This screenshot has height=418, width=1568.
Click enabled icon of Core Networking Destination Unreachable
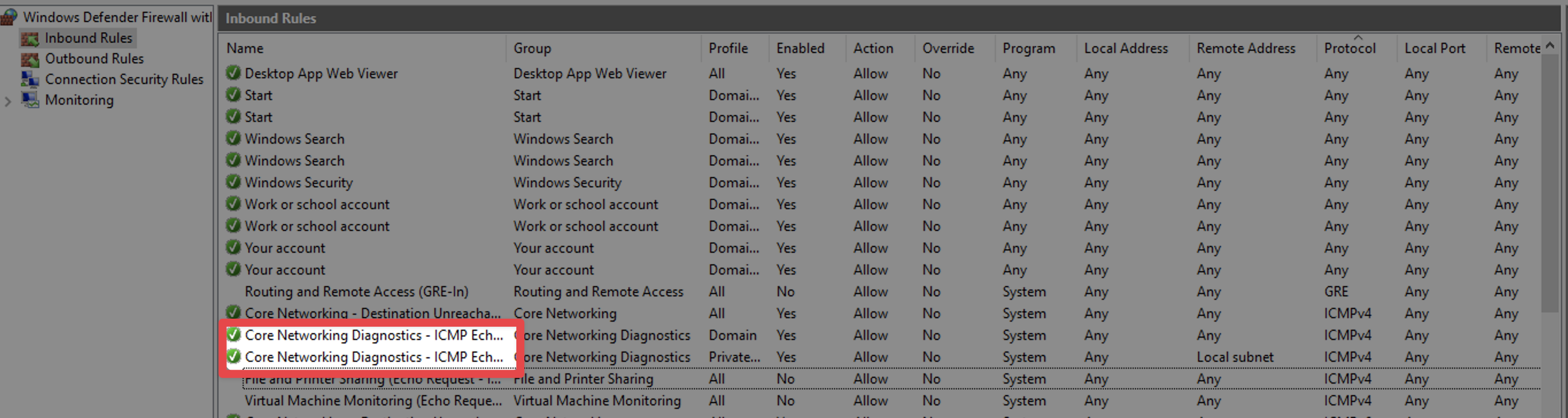click(233, 313)
